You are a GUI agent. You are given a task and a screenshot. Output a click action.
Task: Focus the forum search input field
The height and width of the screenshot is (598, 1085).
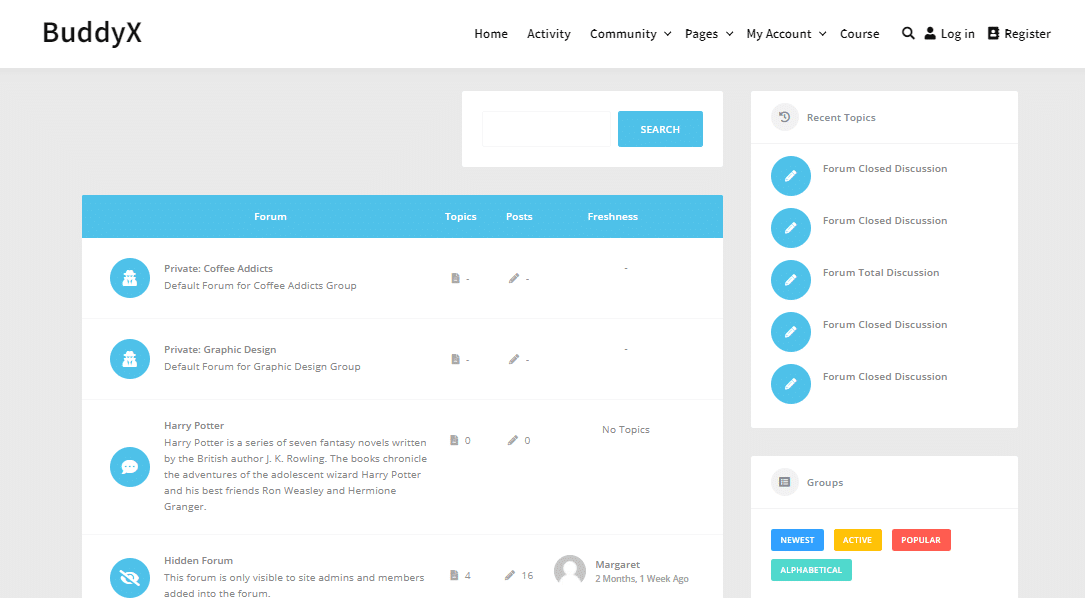click(546, 129)
